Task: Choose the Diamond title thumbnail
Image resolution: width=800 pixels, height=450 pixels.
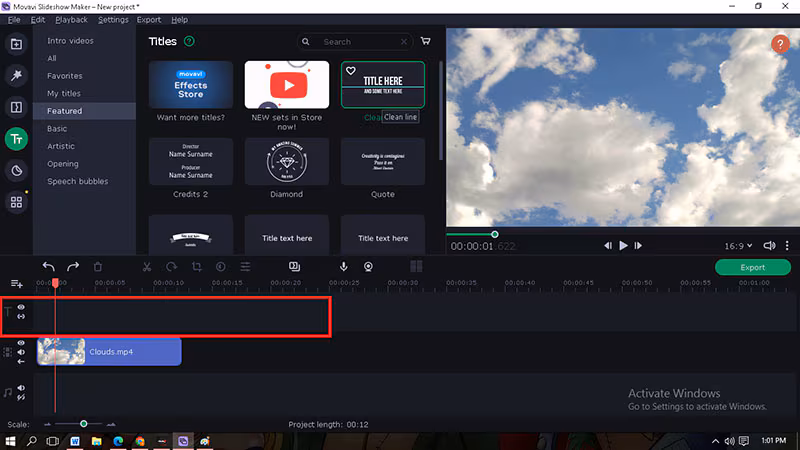Action: (287, 162)
